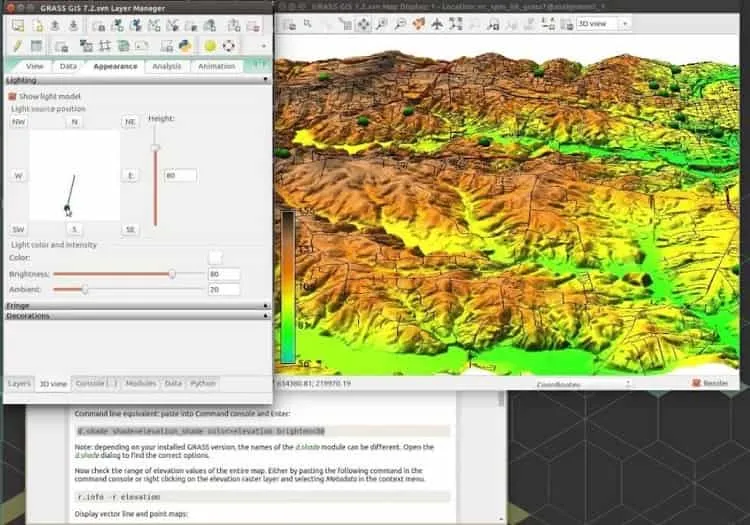Click the light Height vertical slider
This screenshot has height=525, width=750.
point(155,177)
